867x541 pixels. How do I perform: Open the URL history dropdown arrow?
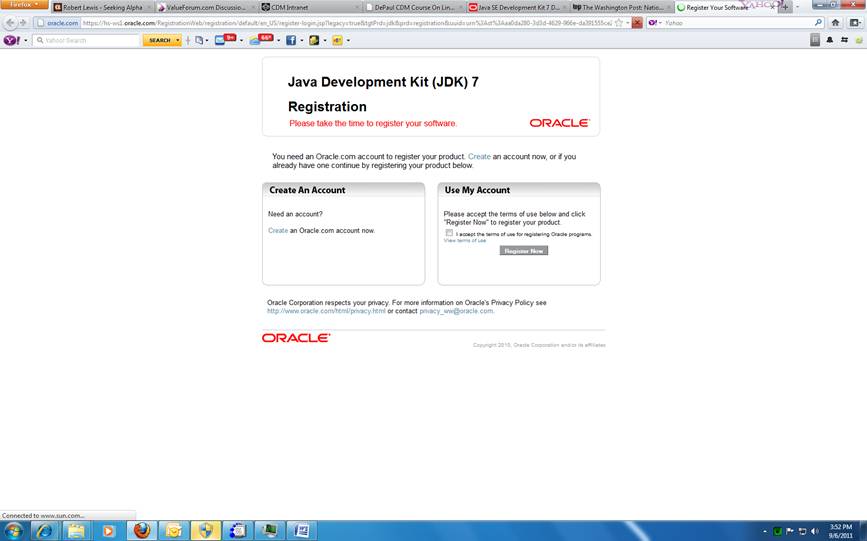tap(628, 23)
